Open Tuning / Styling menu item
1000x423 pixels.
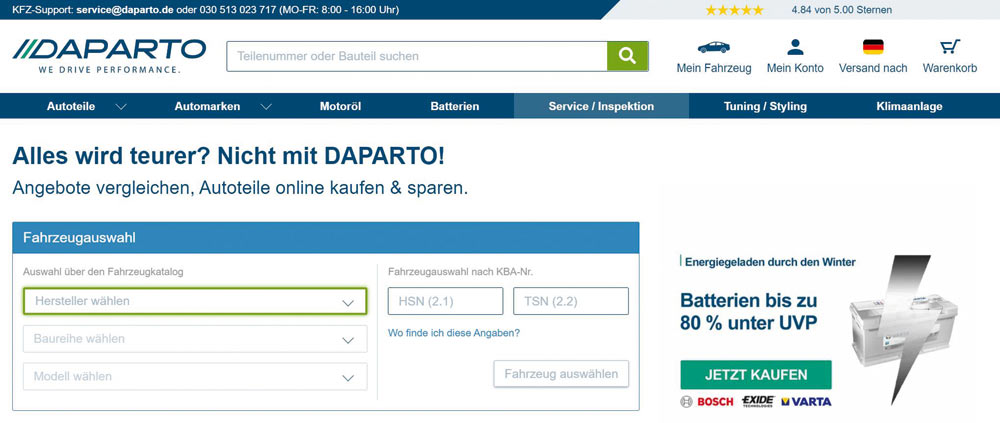765,107
